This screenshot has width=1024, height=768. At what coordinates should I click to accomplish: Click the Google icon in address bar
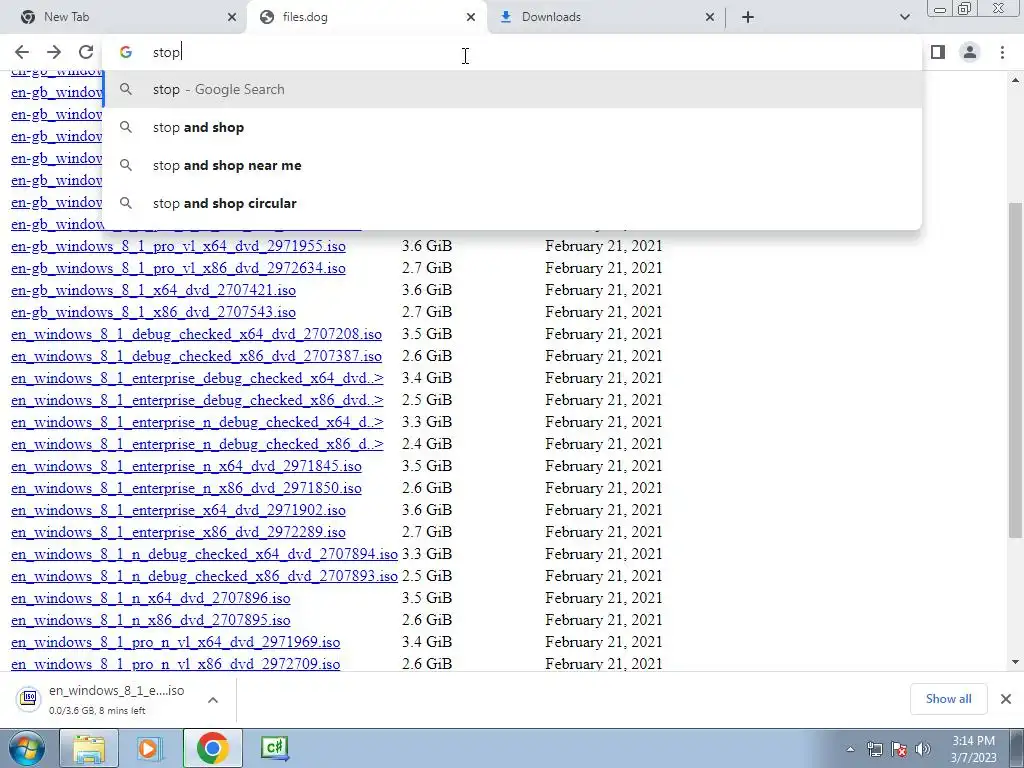click(x=125, y=52)
